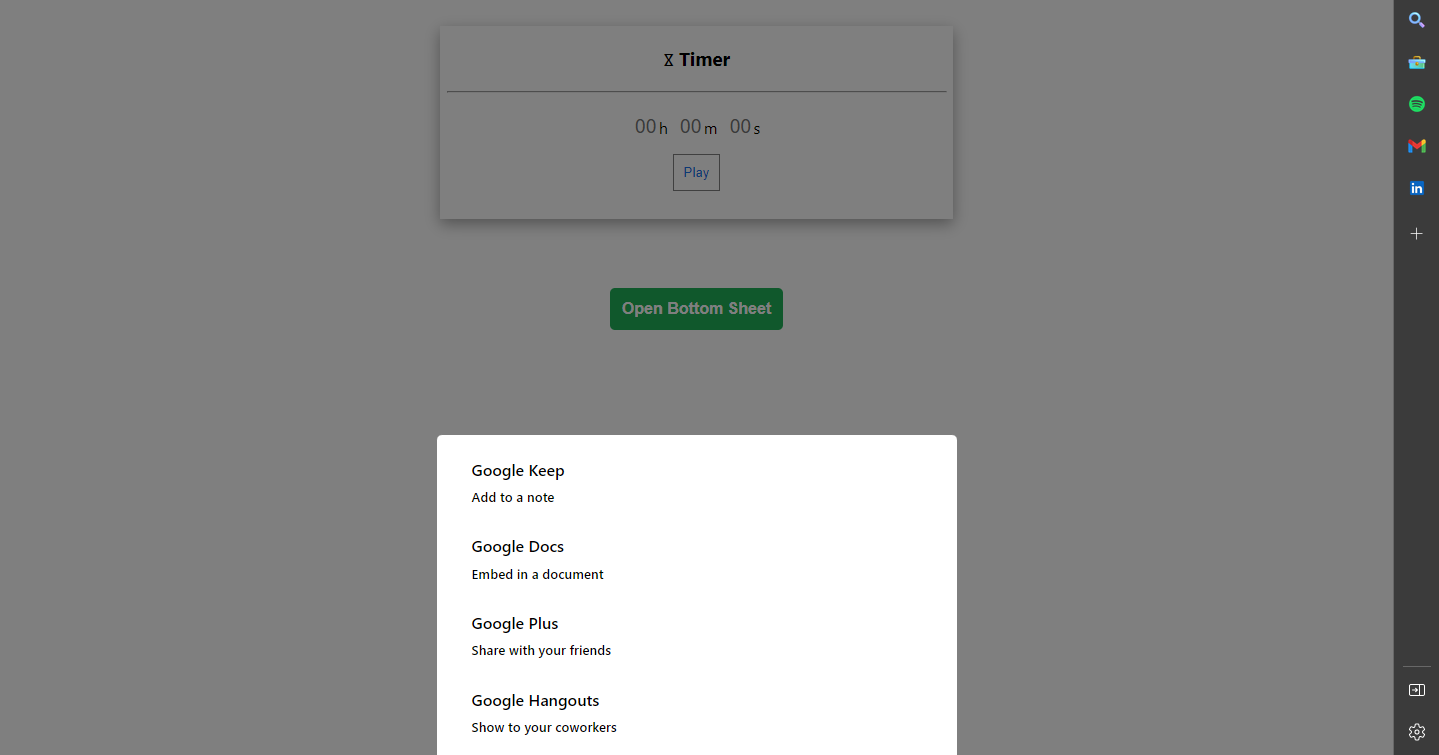The height and width of the screenshot is (755, 1439).
Task: Click the toolbox icon in the sidebar
Action: click(x=1416, y=62)
